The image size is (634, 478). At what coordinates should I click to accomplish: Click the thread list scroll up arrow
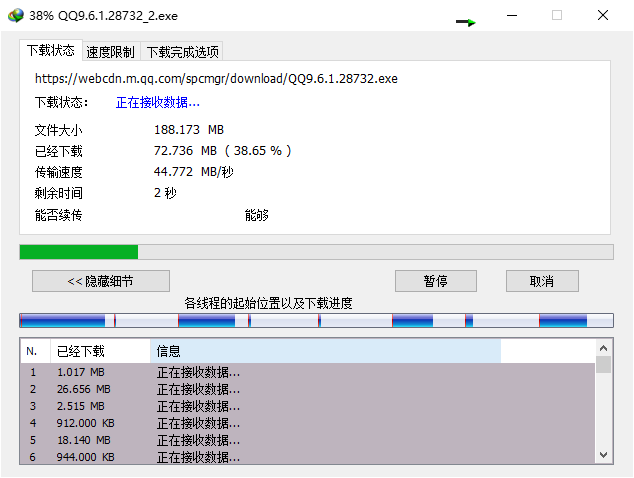tap(603, 348)
